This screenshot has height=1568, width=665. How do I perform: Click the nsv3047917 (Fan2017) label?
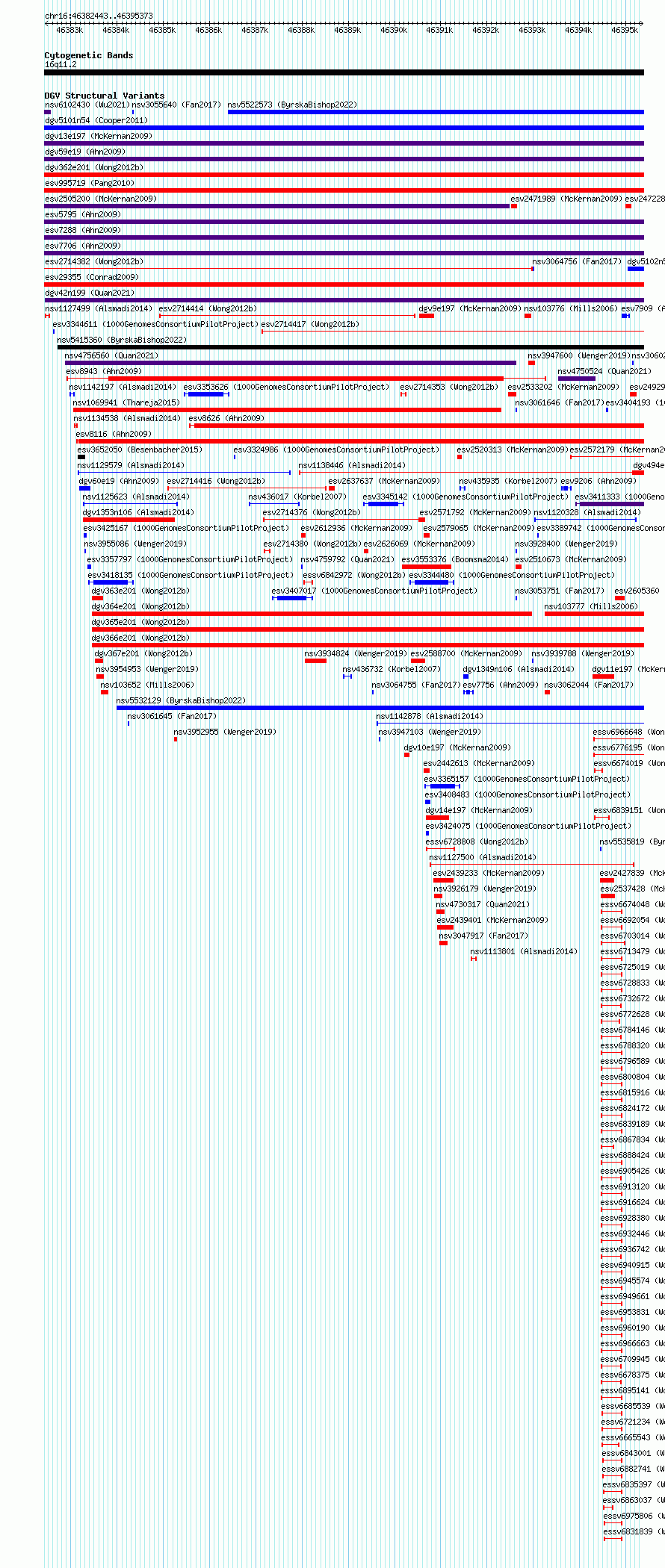click(484, 936)
